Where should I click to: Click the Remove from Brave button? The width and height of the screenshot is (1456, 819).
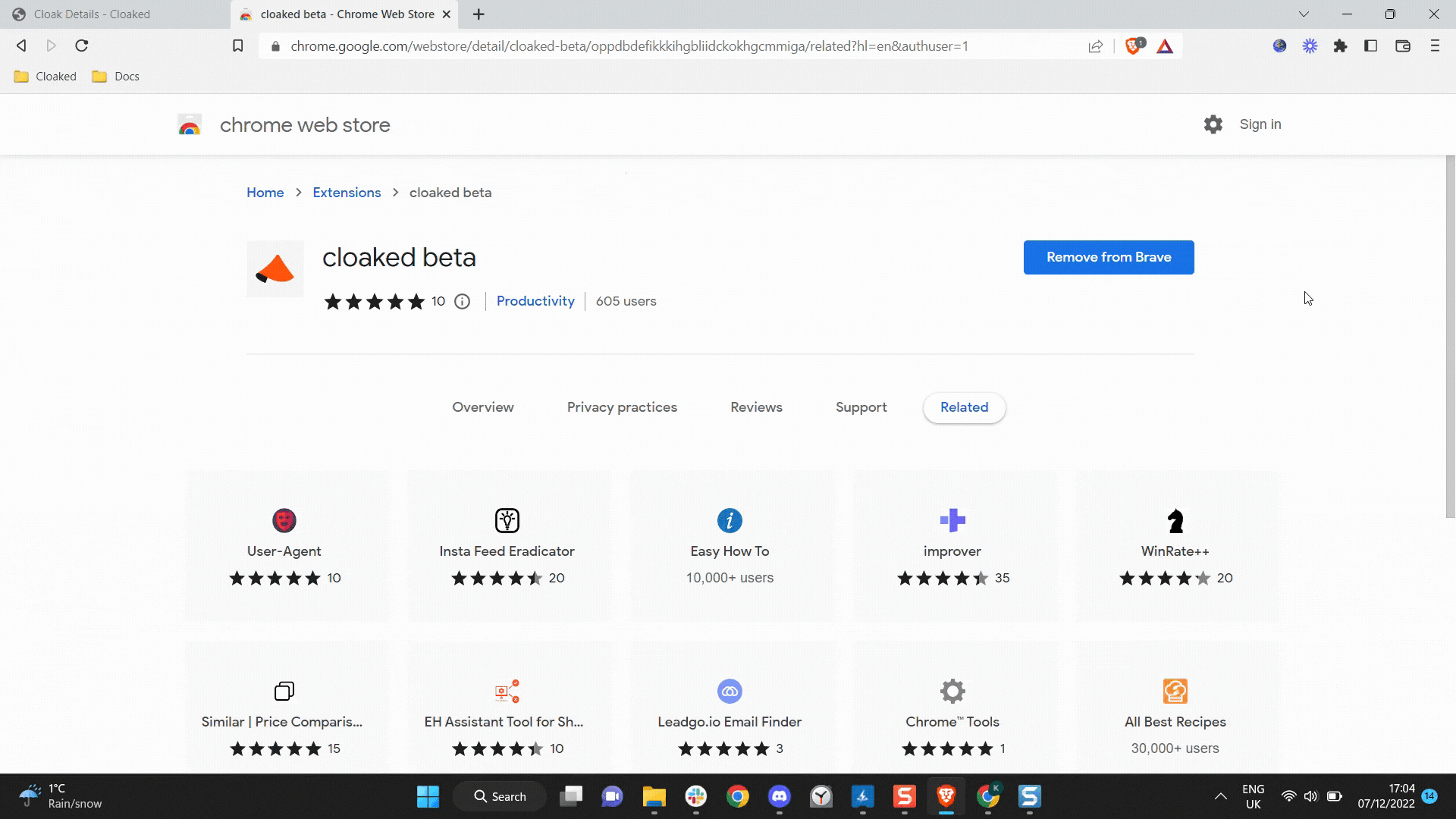1108,257
